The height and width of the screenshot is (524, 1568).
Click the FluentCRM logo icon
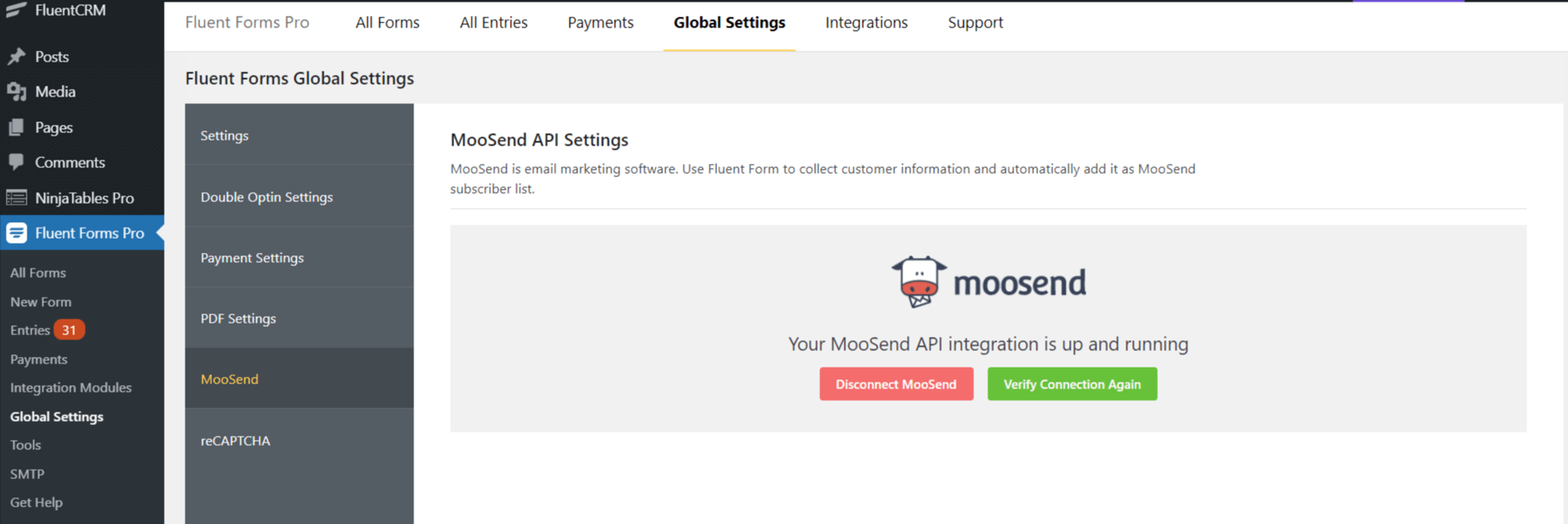(16, 10)
